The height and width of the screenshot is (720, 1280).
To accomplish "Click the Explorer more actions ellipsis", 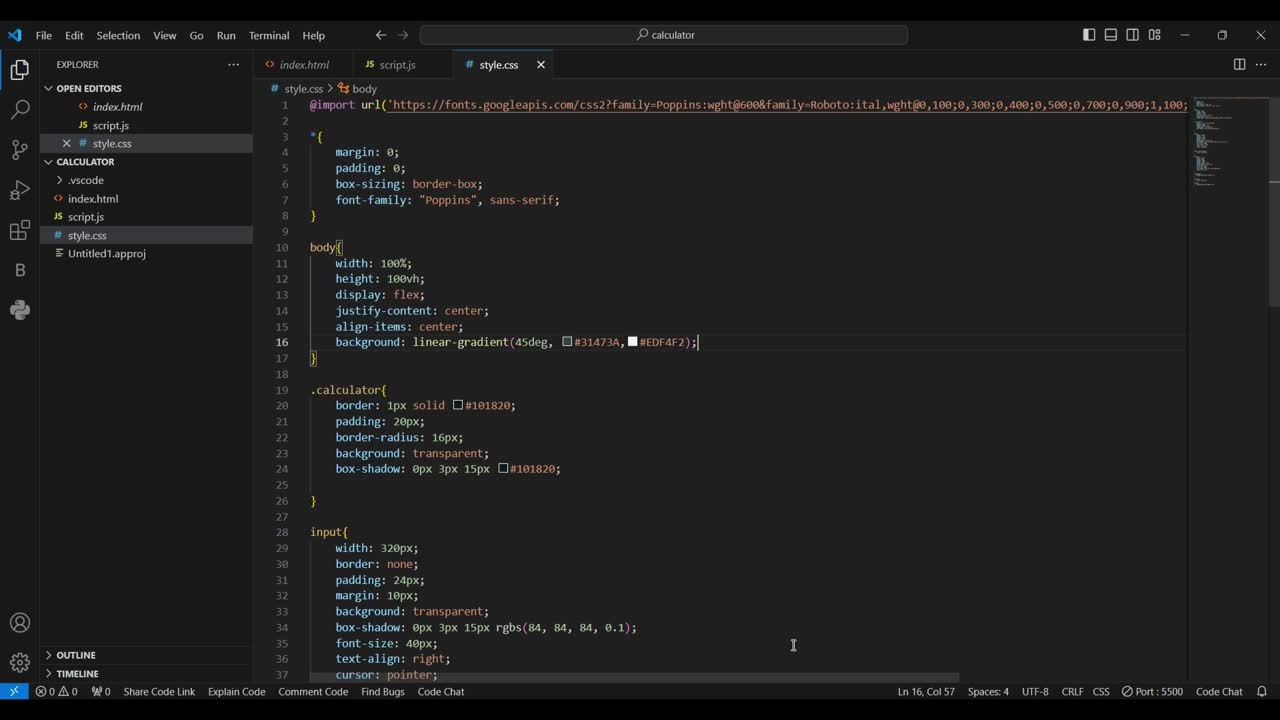I will pos(233,64).
